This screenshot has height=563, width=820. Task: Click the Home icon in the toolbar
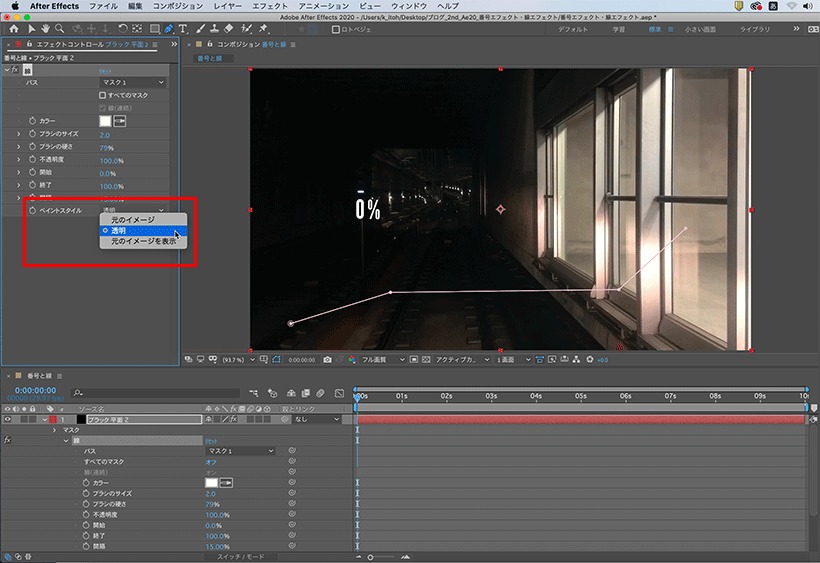tap(14, 29)
